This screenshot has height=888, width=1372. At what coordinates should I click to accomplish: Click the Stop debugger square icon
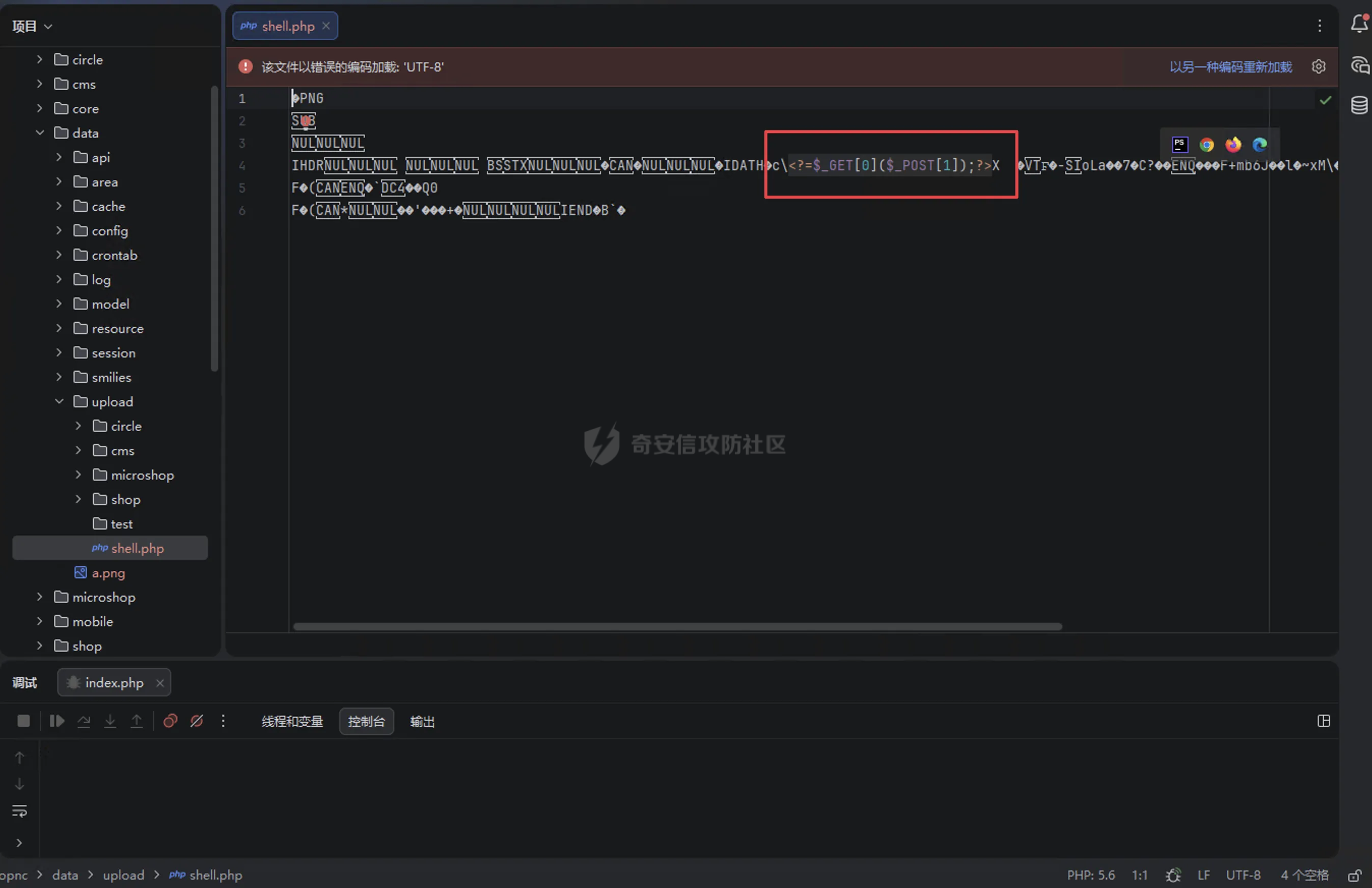click(23, 721)
